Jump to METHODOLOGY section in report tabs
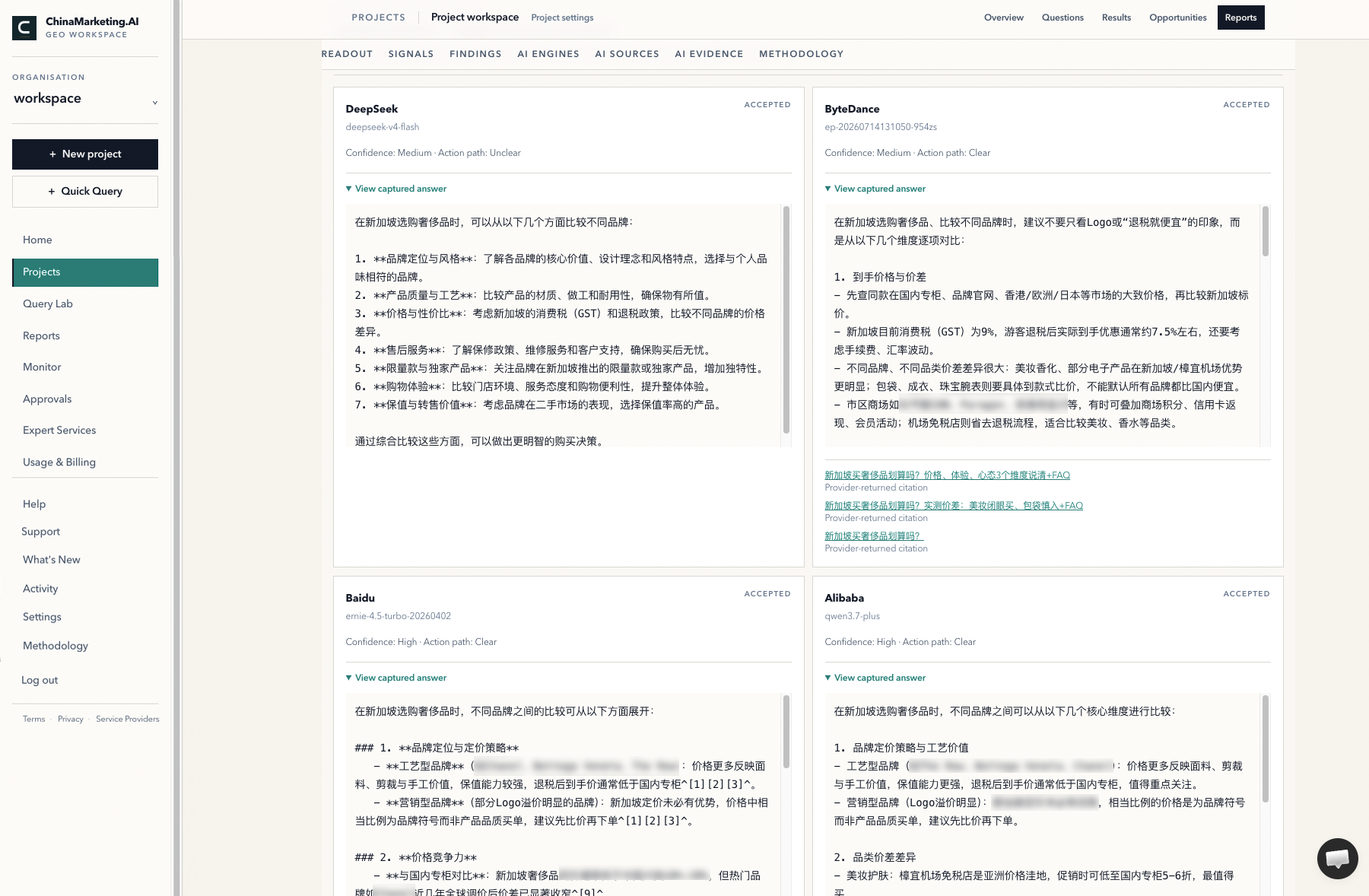The image size is (1369, 896). 801,54
